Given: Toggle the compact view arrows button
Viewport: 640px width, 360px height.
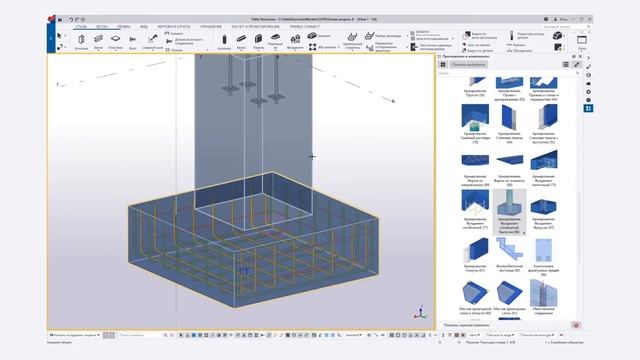Looking at the screenshot, I should click(576, 64).
